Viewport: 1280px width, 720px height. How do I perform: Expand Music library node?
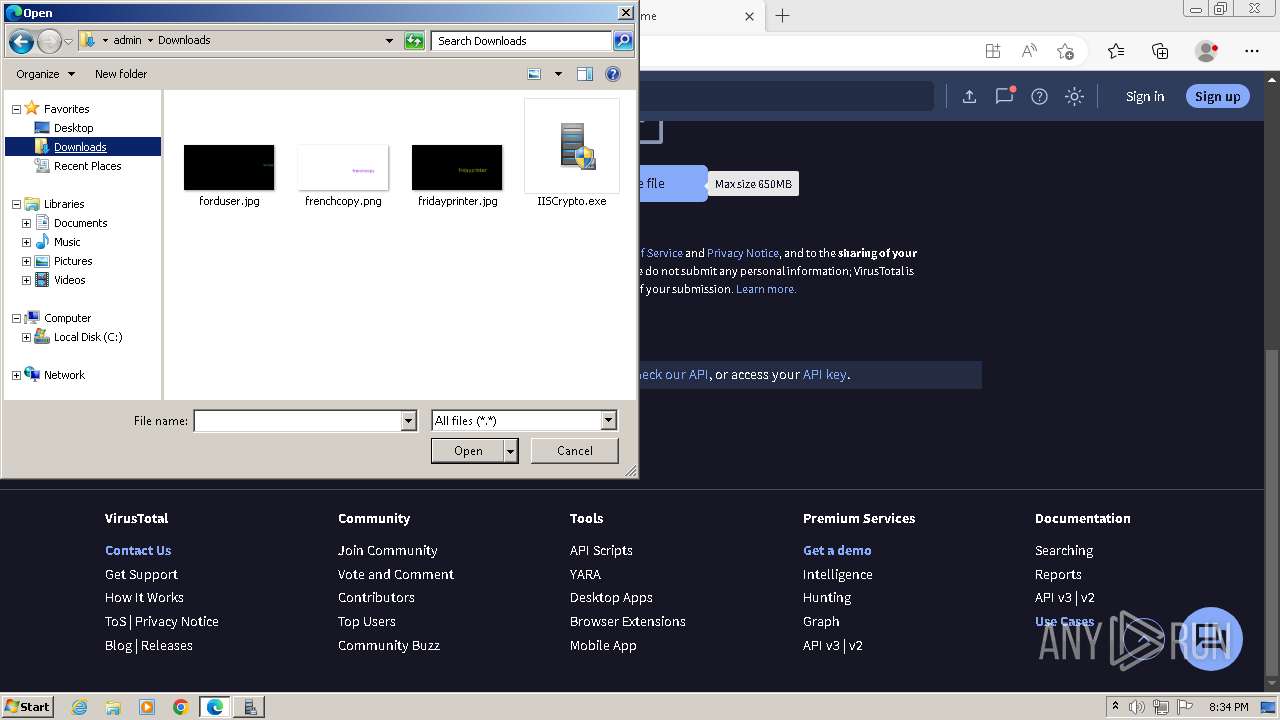click(26, 242)
